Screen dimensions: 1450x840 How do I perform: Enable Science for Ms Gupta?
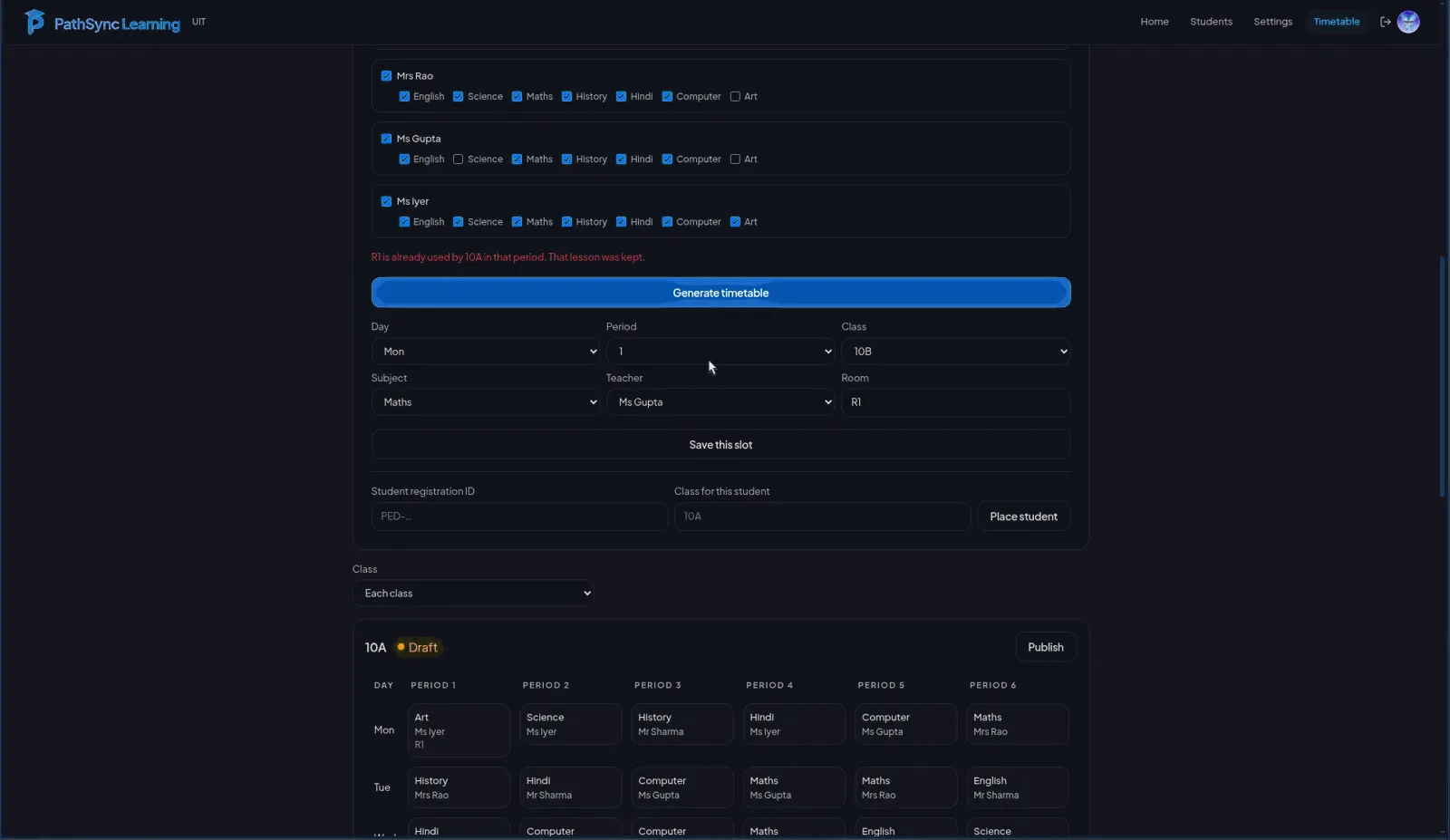click(x=458, y=159)
